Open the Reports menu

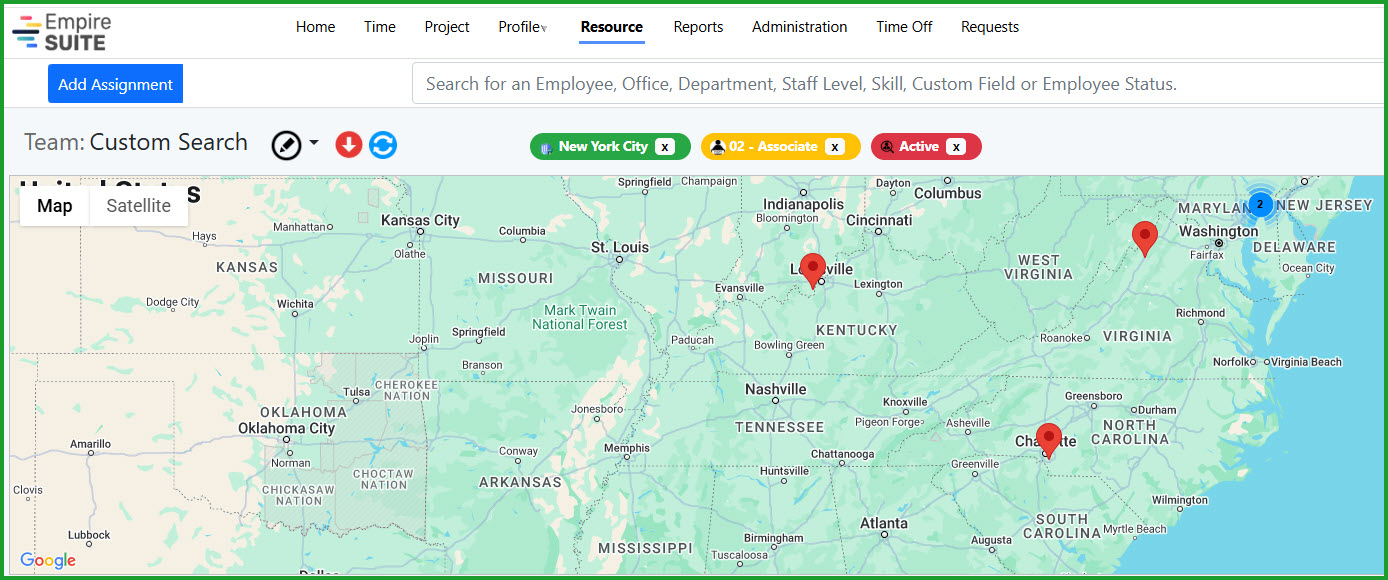pos(698,27)
